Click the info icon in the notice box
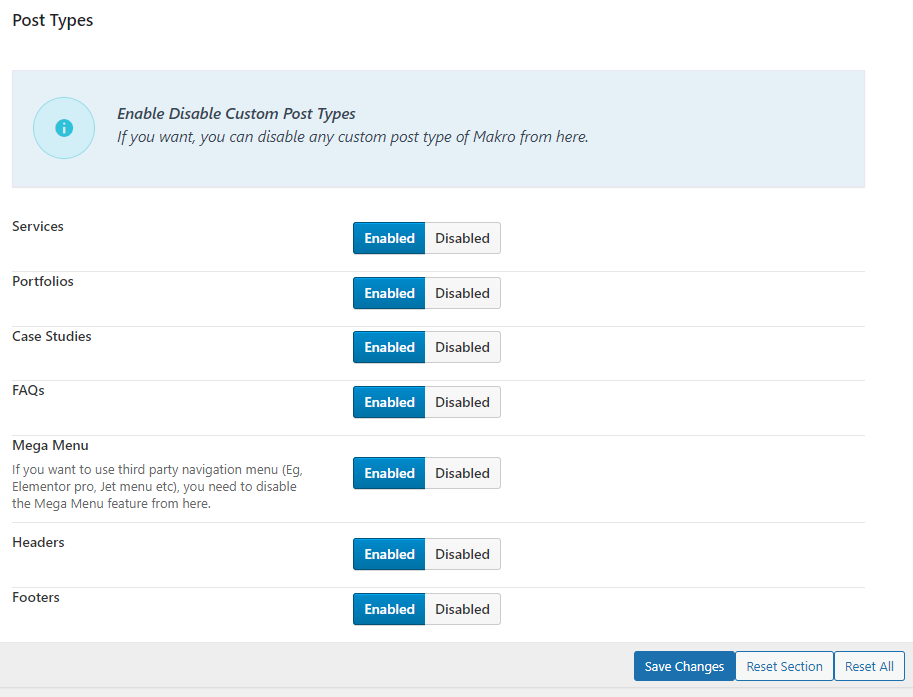This screenshot has height=697, width=913. 64,128
